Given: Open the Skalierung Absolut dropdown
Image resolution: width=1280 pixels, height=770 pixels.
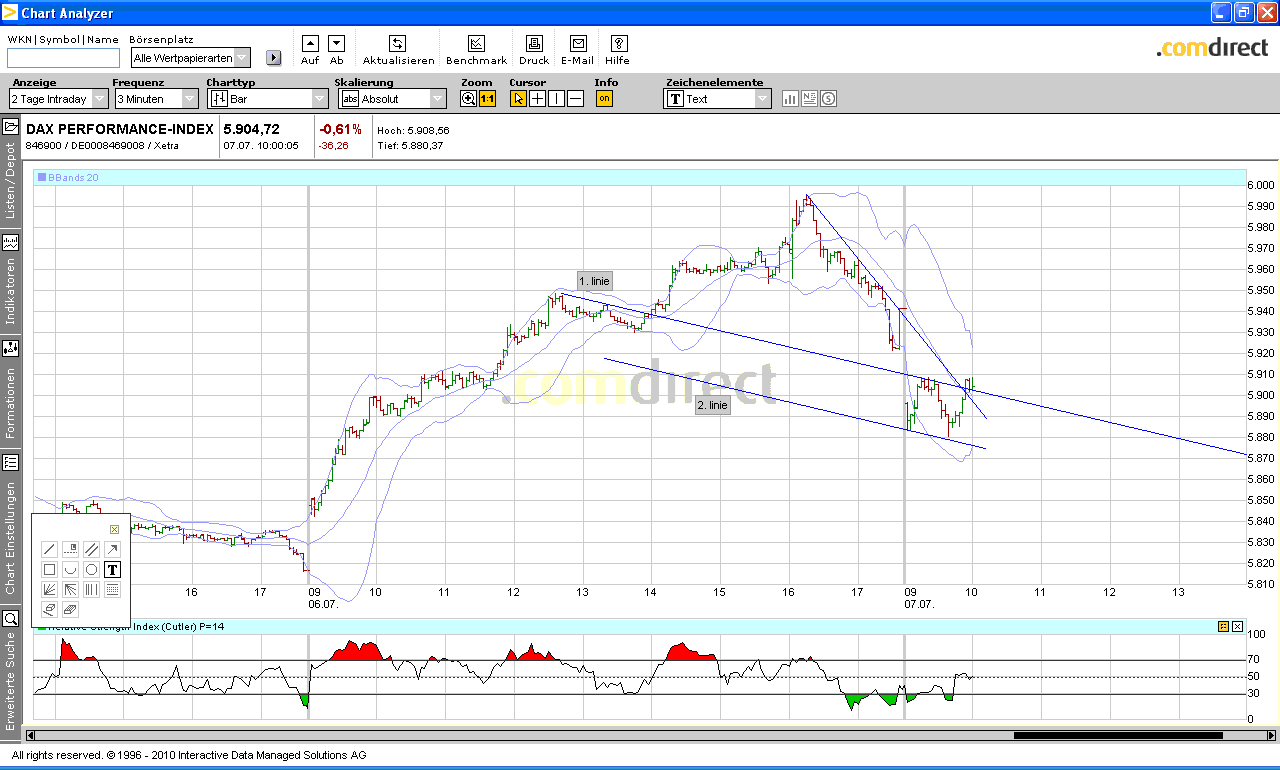Looking at the screenshot, I should tap(392, 98).
